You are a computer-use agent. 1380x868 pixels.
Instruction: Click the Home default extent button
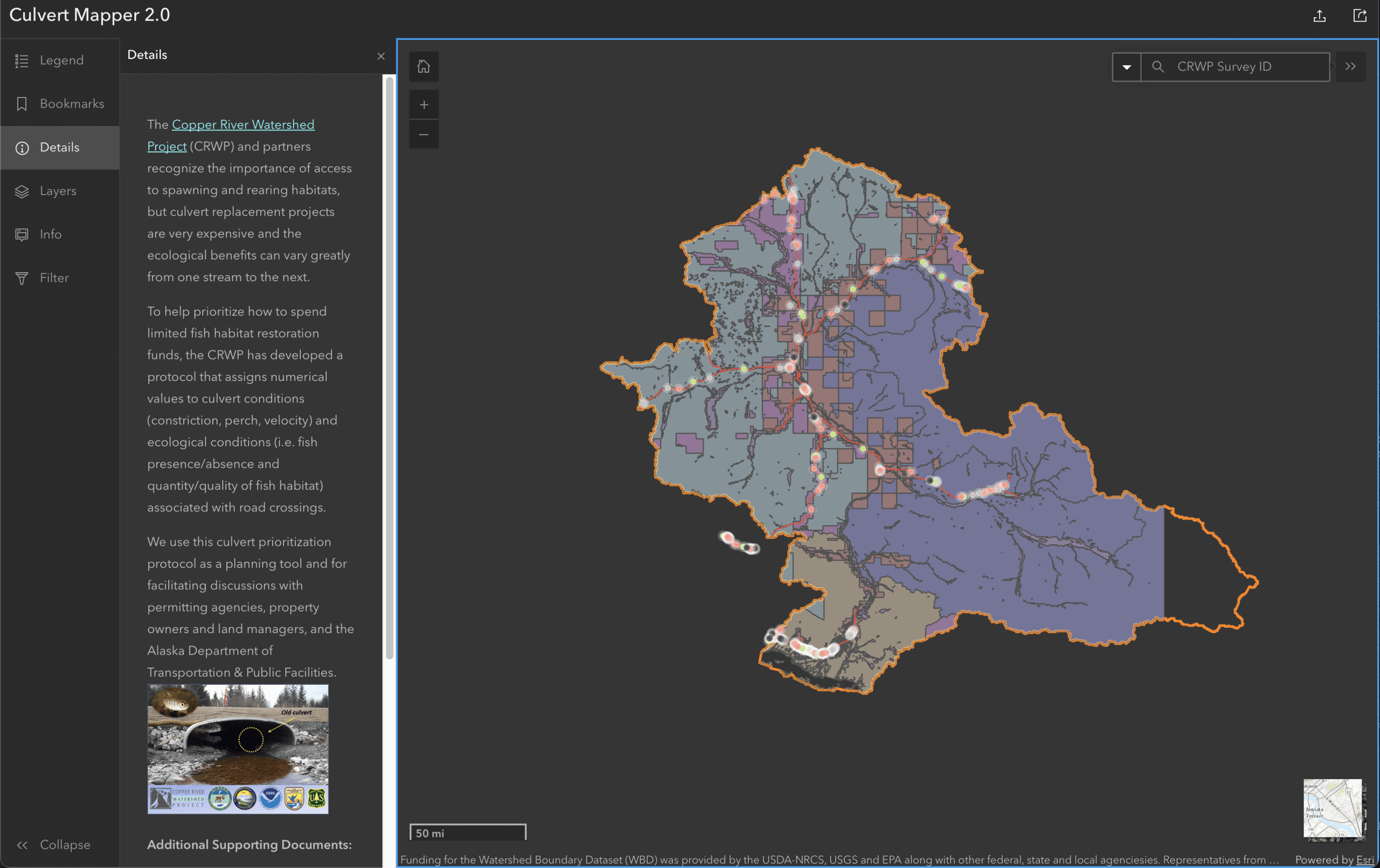424,66
